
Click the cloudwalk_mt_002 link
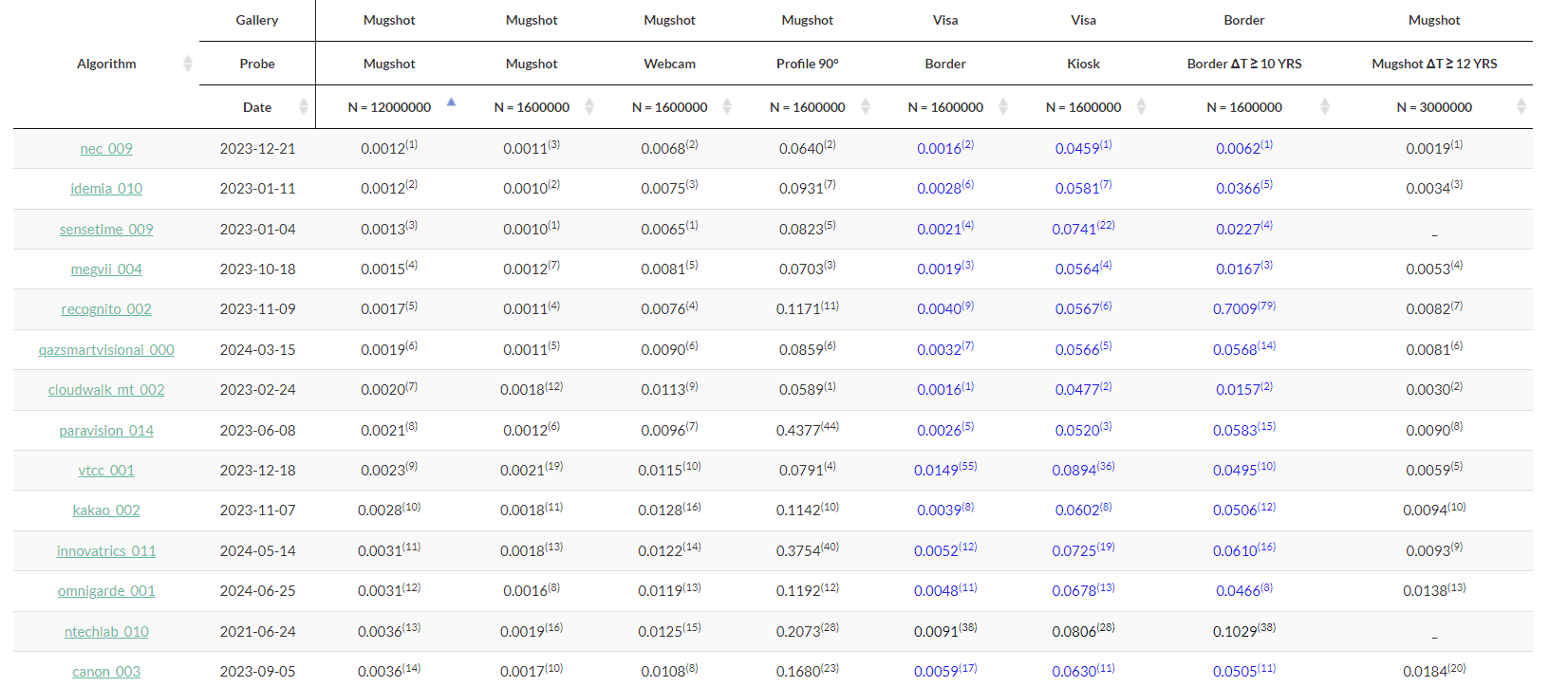pyautogui.click(x=106, y=390)
